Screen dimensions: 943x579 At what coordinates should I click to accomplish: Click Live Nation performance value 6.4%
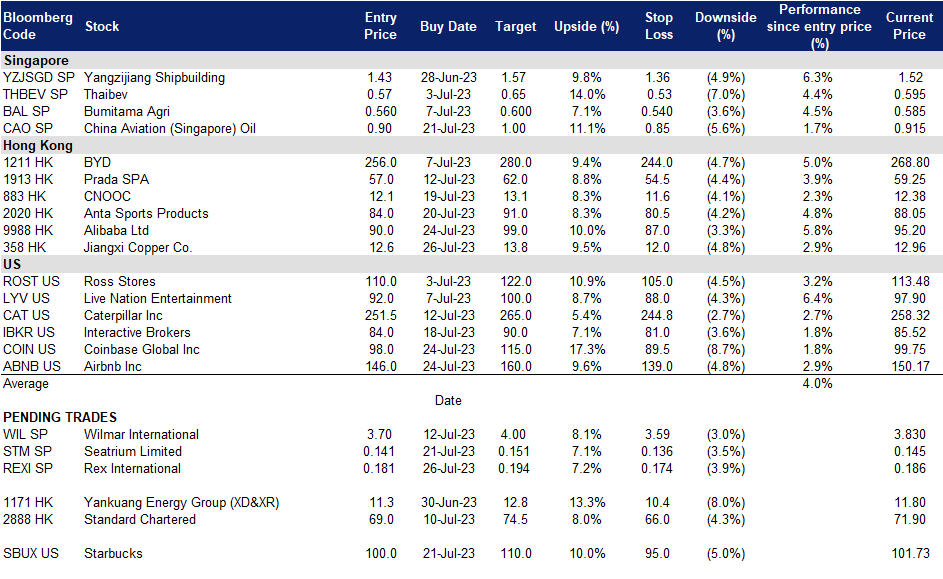pyautogui.click(x=817, y=298)
